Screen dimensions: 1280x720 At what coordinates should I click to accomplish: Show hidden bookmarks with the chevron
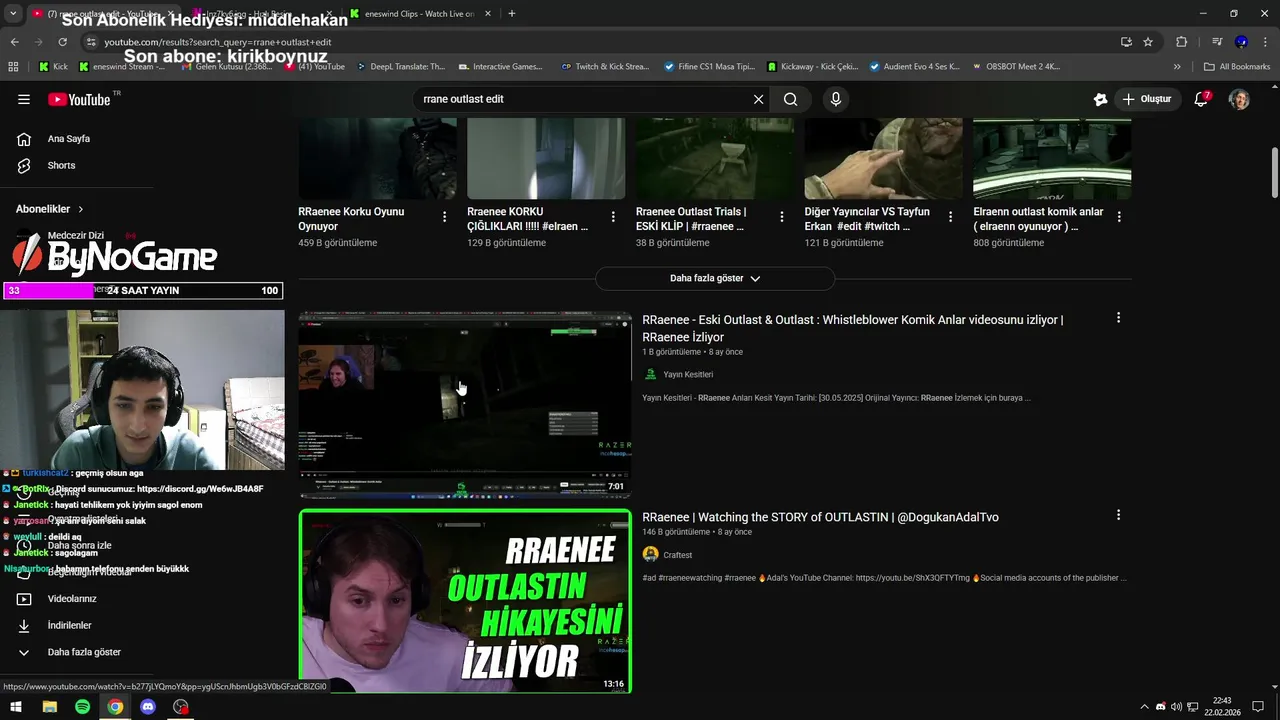tap(1177, 67)
